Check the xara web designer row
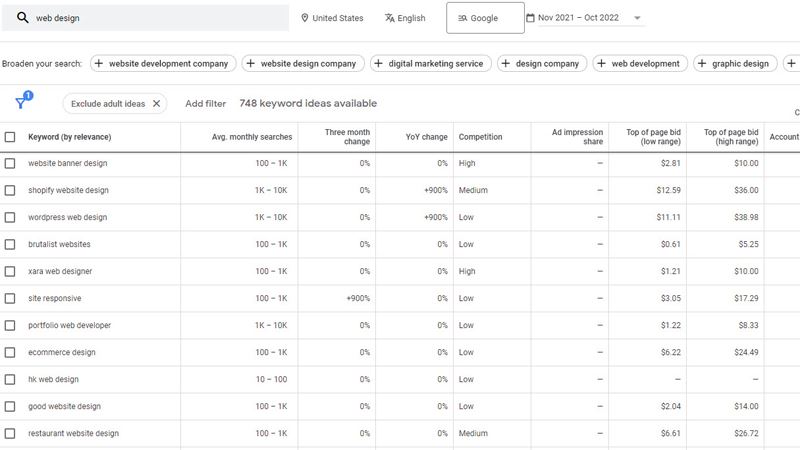The image size is (800, 450). point(10,271)
